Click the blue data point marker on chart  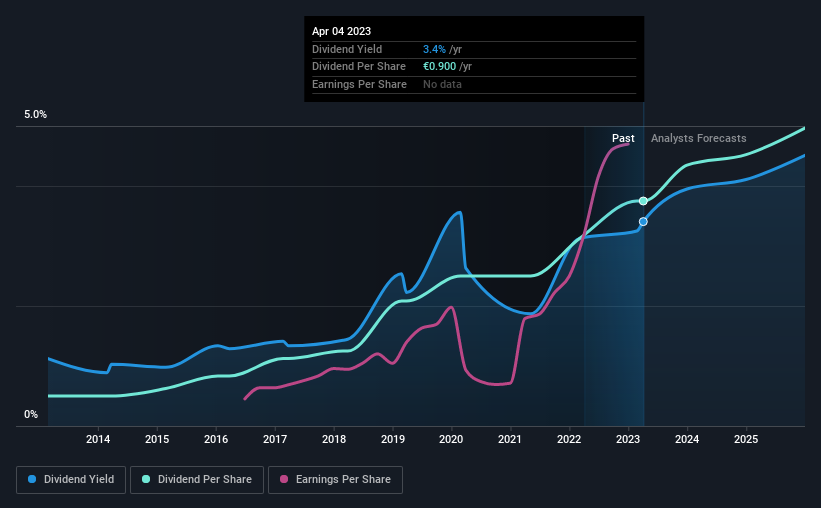643,222
